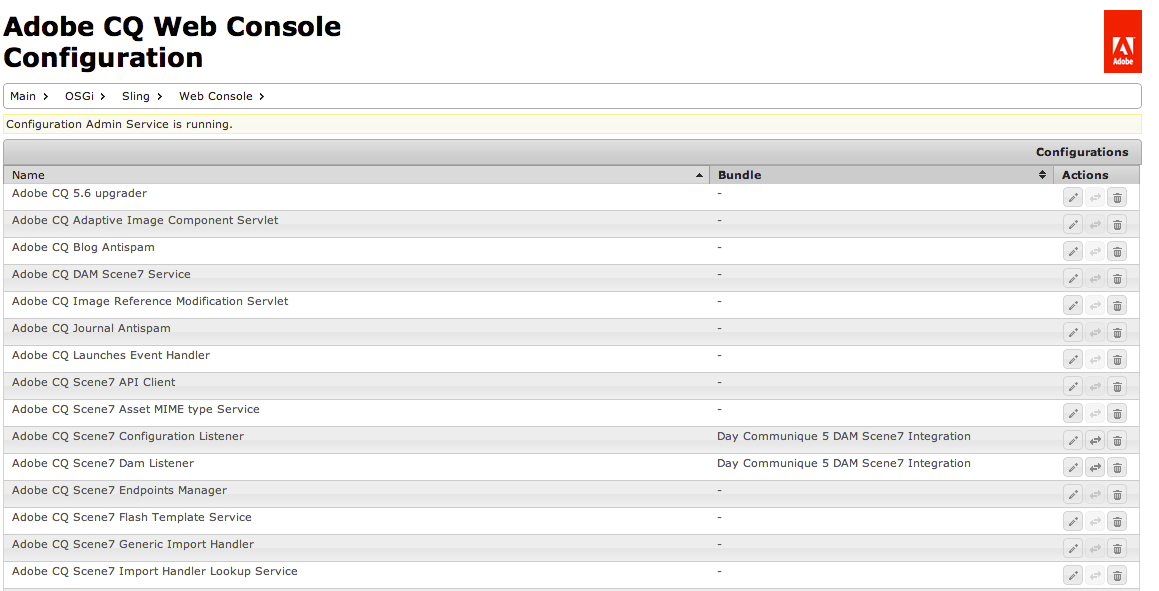The width and height of the screenshot is (1159, 591).
Task: Delete Scene7 Flash Template Service config
Action: coord(1117,522)
